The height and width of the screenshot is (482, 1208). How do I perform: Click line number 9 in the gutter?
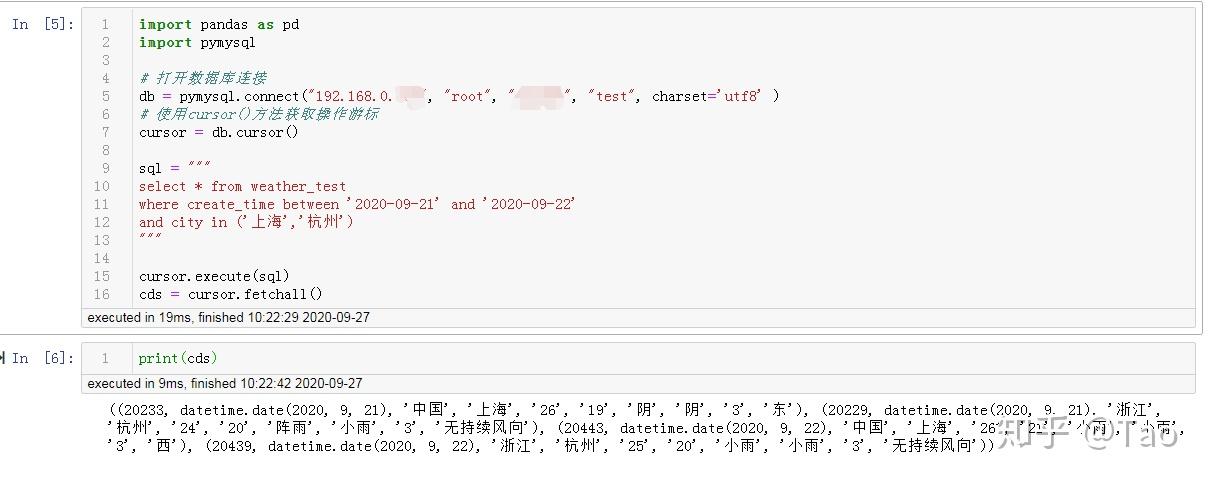pyautogui.click(x=105, y=168)
